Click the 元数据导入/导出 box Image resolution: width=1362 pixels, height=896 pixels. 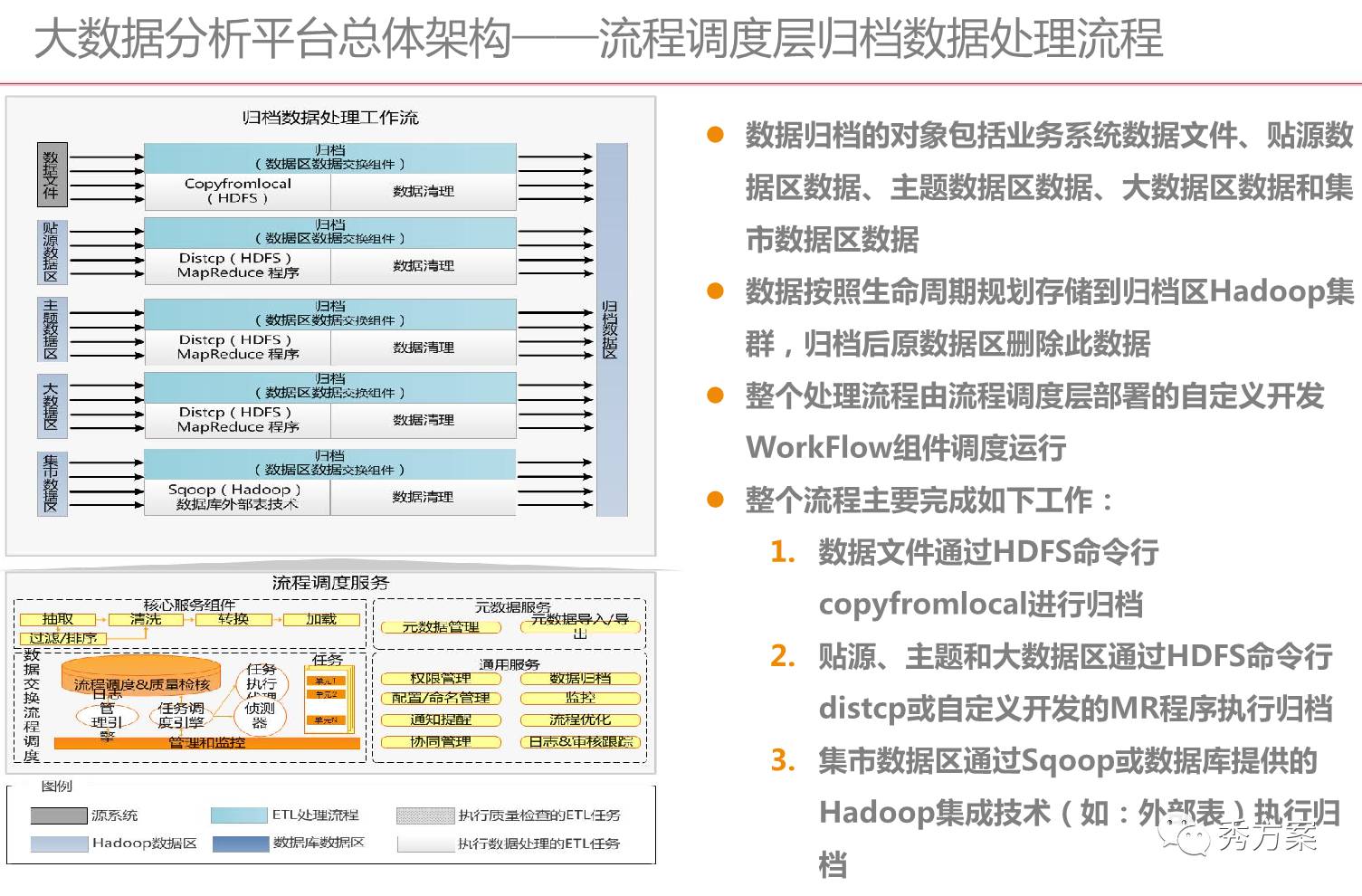tap(580, 625)
